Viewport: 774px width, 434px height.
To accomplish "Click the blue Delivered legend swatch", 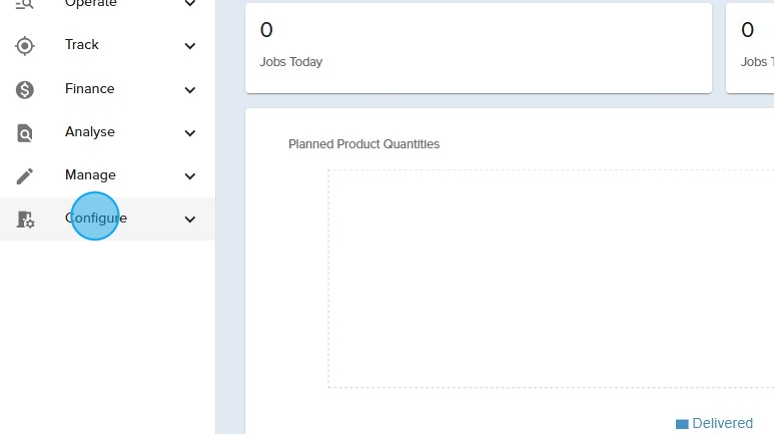I will coord(682,424).
